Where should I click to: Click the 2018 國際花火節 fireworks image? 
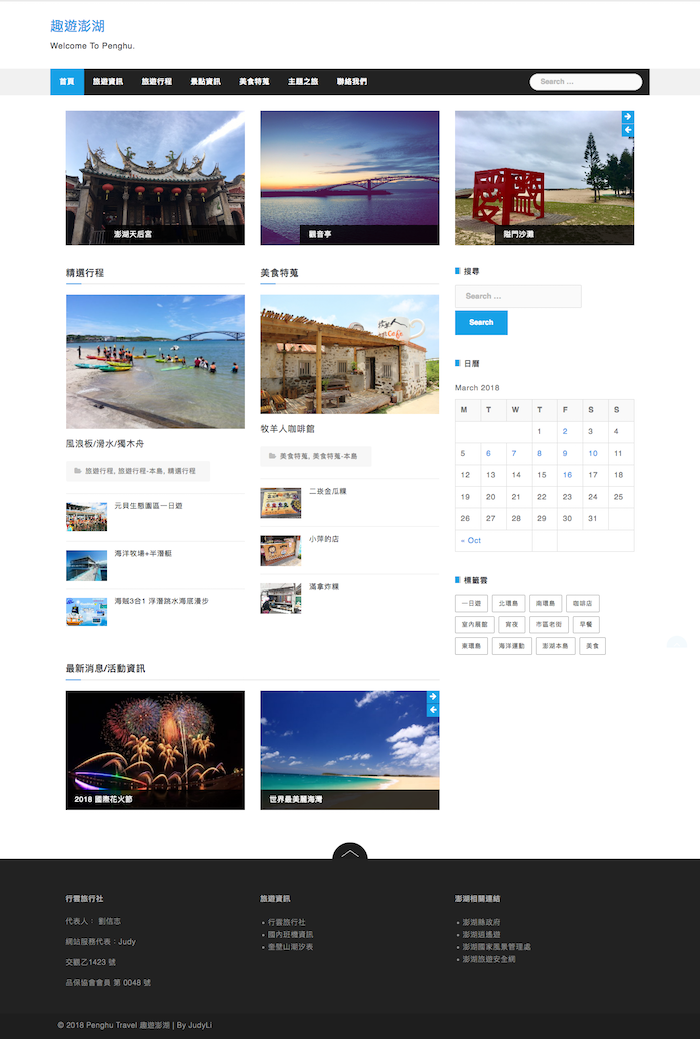coord(155,750)
